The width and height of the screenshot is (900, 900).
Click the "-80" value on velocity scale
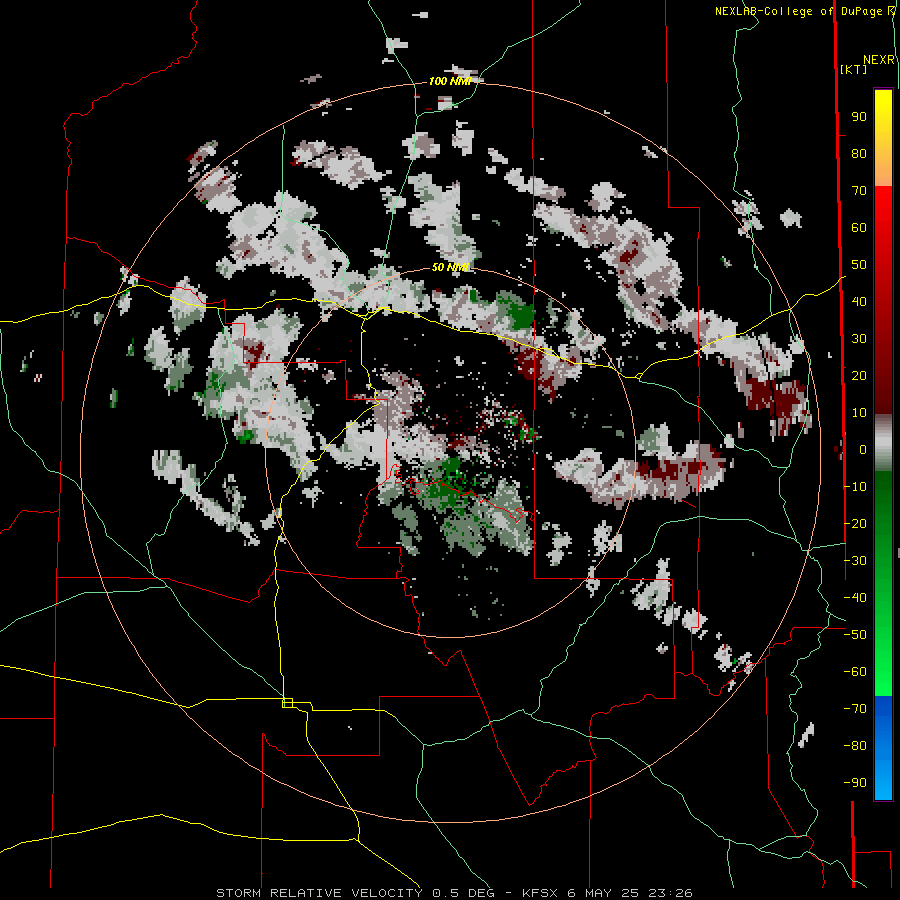pyautogui.click(x=855, y=746)
